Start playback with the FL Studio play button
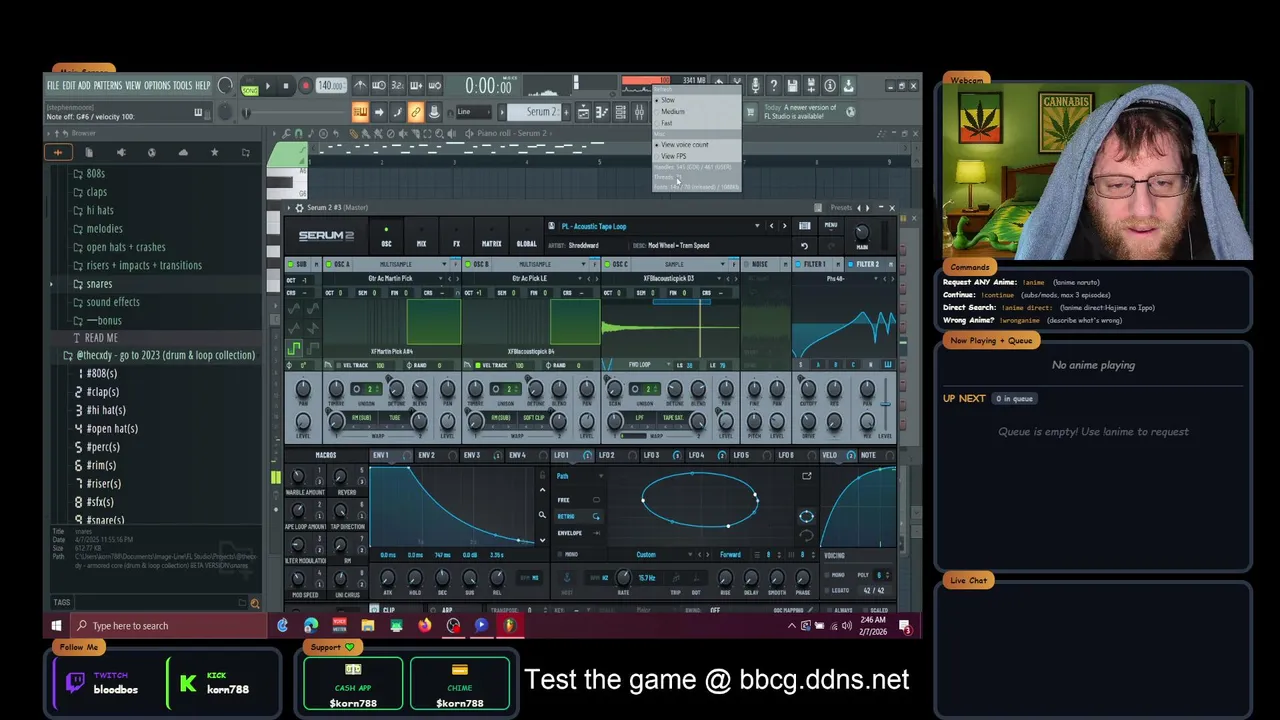 tap(267, 86)
